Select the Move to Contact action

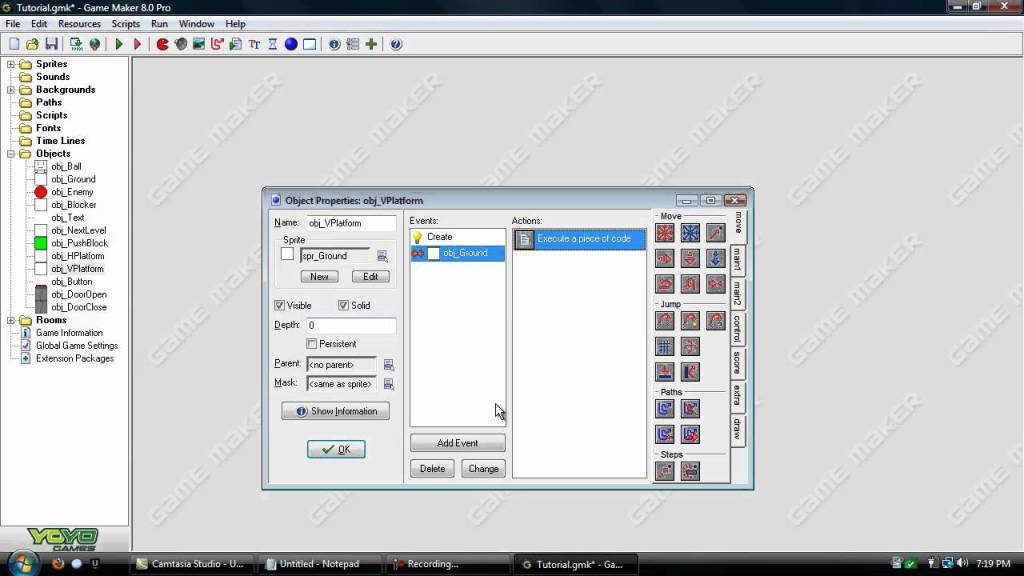click(665, 372)
